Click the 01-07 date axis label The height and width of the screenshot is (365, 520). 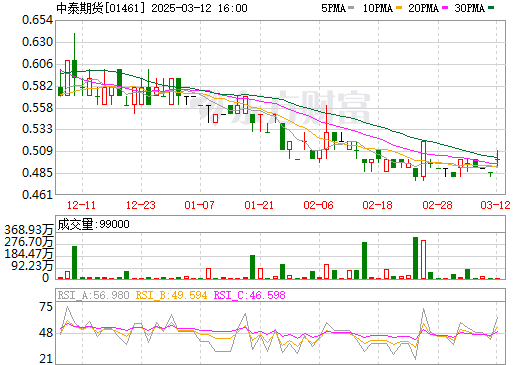click(x=199, y=205)
